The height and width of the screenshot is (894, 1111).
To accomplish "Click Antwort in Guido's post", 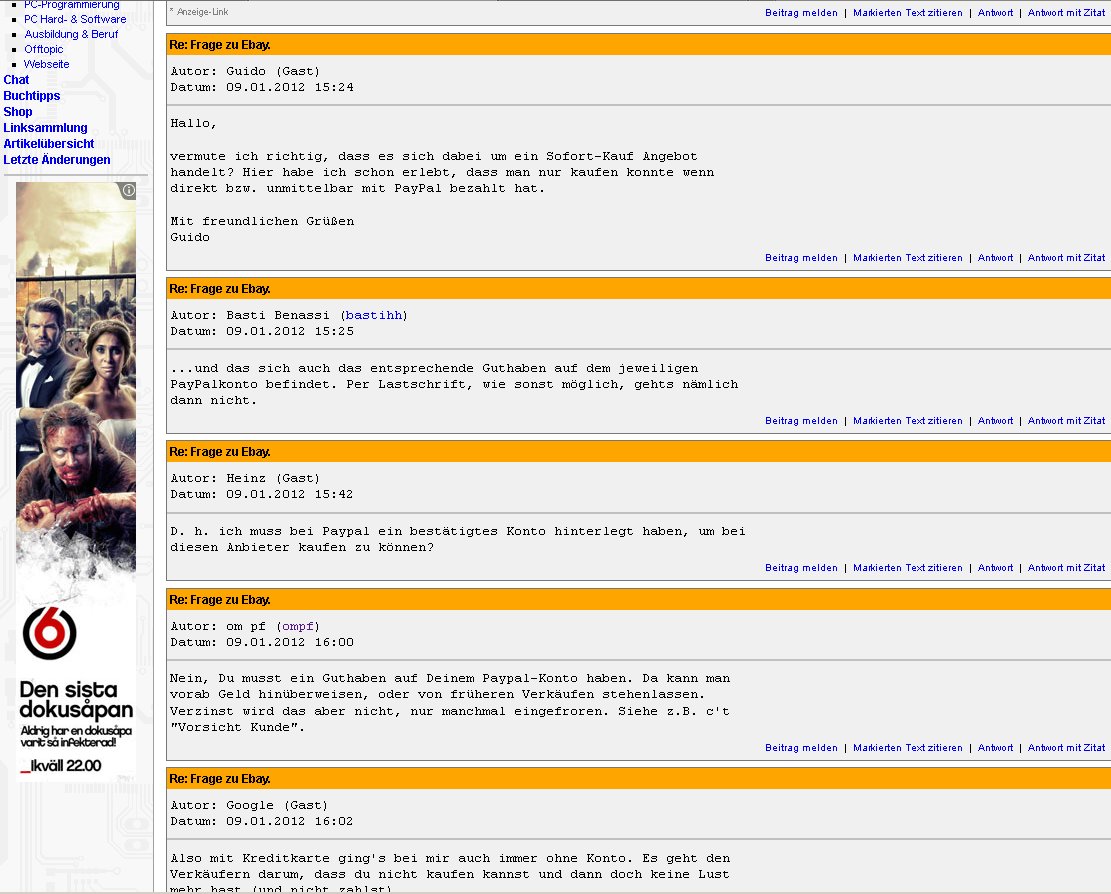I will pos(996,258).
